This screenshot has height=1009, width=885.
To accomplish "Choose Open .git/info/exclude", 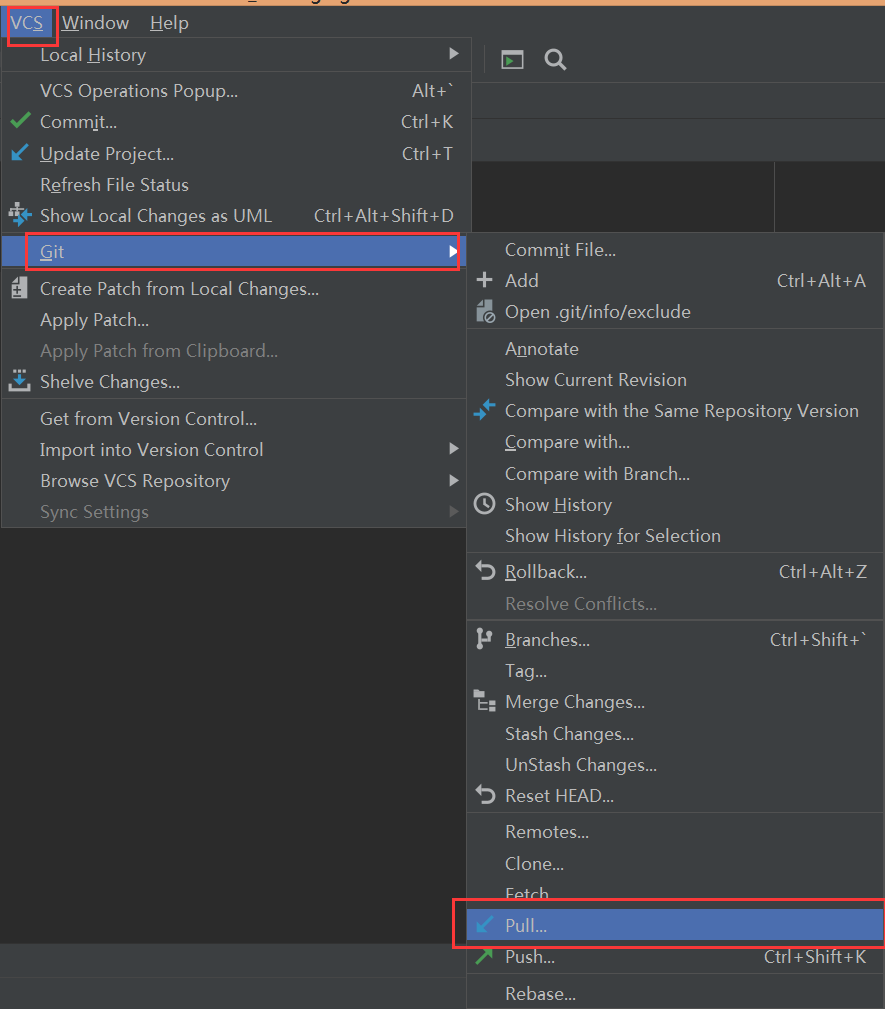I will pyautogui.click(x=675, y=312).
